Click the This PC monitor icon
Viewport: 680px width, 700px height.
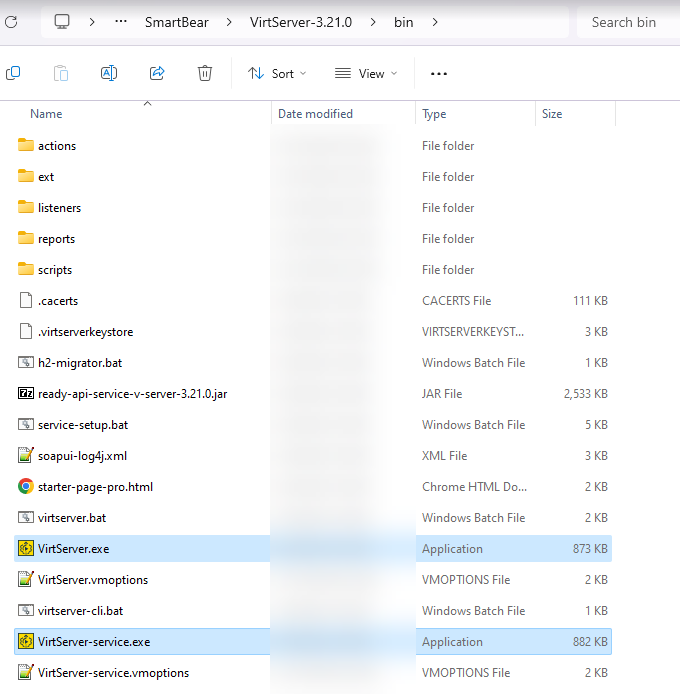point(62,21)
